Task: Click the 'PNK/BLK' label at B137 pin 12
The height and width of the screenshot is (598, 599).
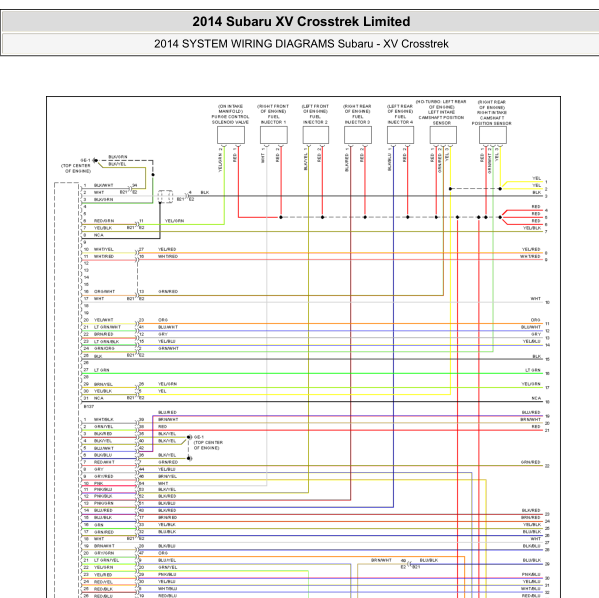Action: tap(103, 496)
